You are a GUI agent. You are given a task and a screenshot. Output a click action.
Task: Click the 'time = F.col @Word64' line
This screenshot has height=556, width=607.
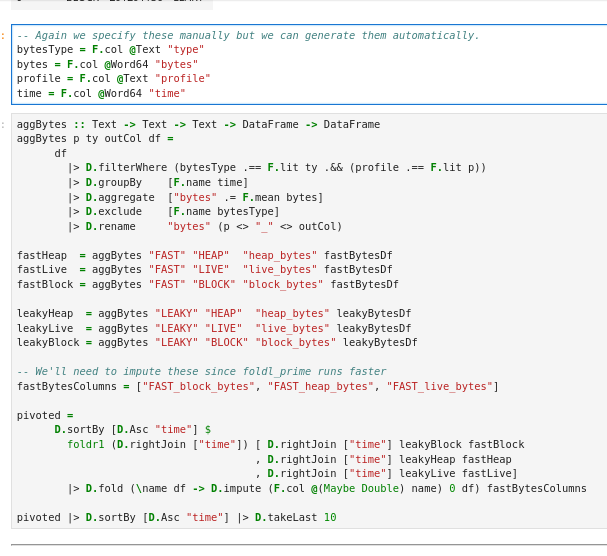(x=101, y=93)
